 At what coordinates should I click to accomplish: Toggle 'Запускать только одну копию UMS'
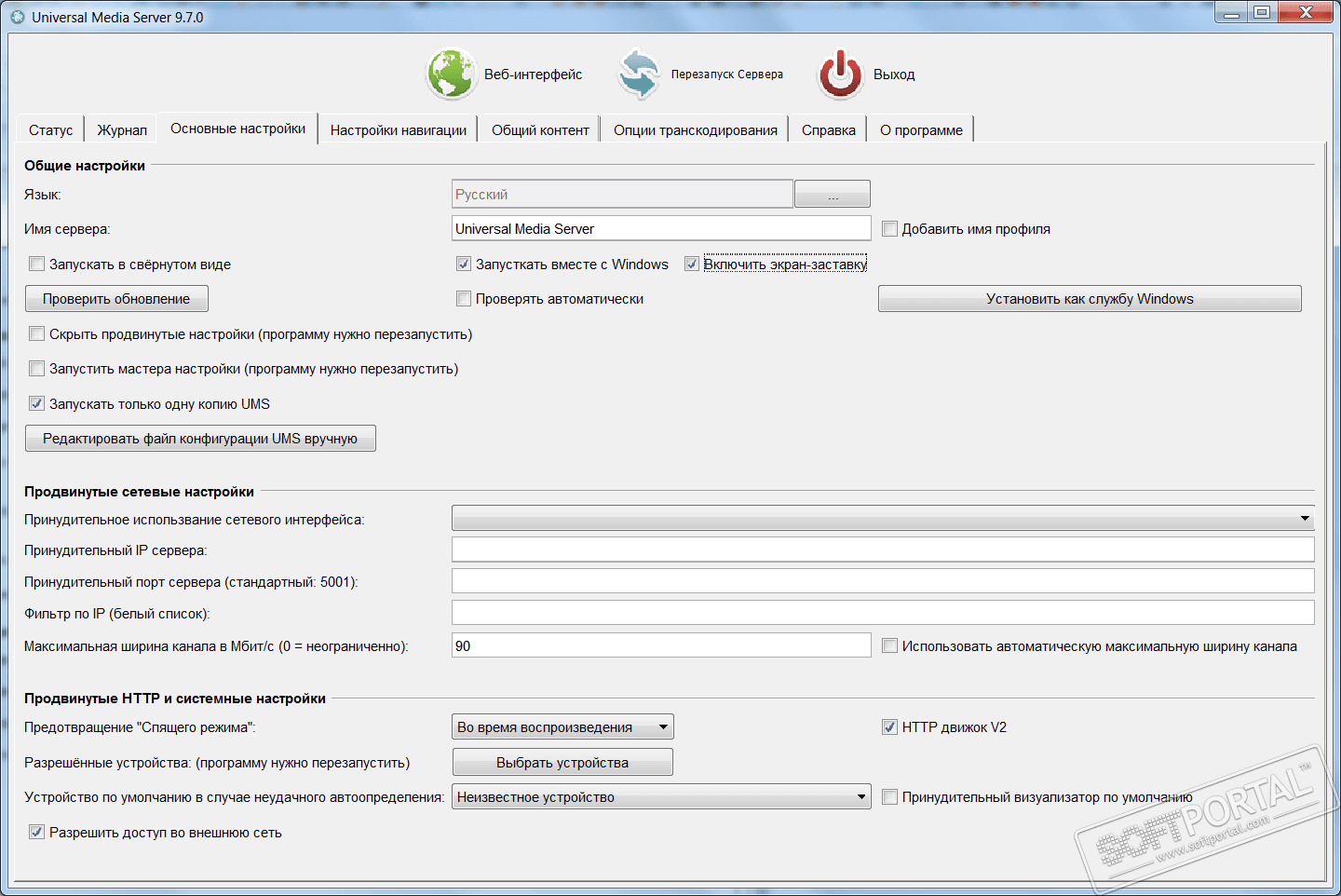(36, 404)
